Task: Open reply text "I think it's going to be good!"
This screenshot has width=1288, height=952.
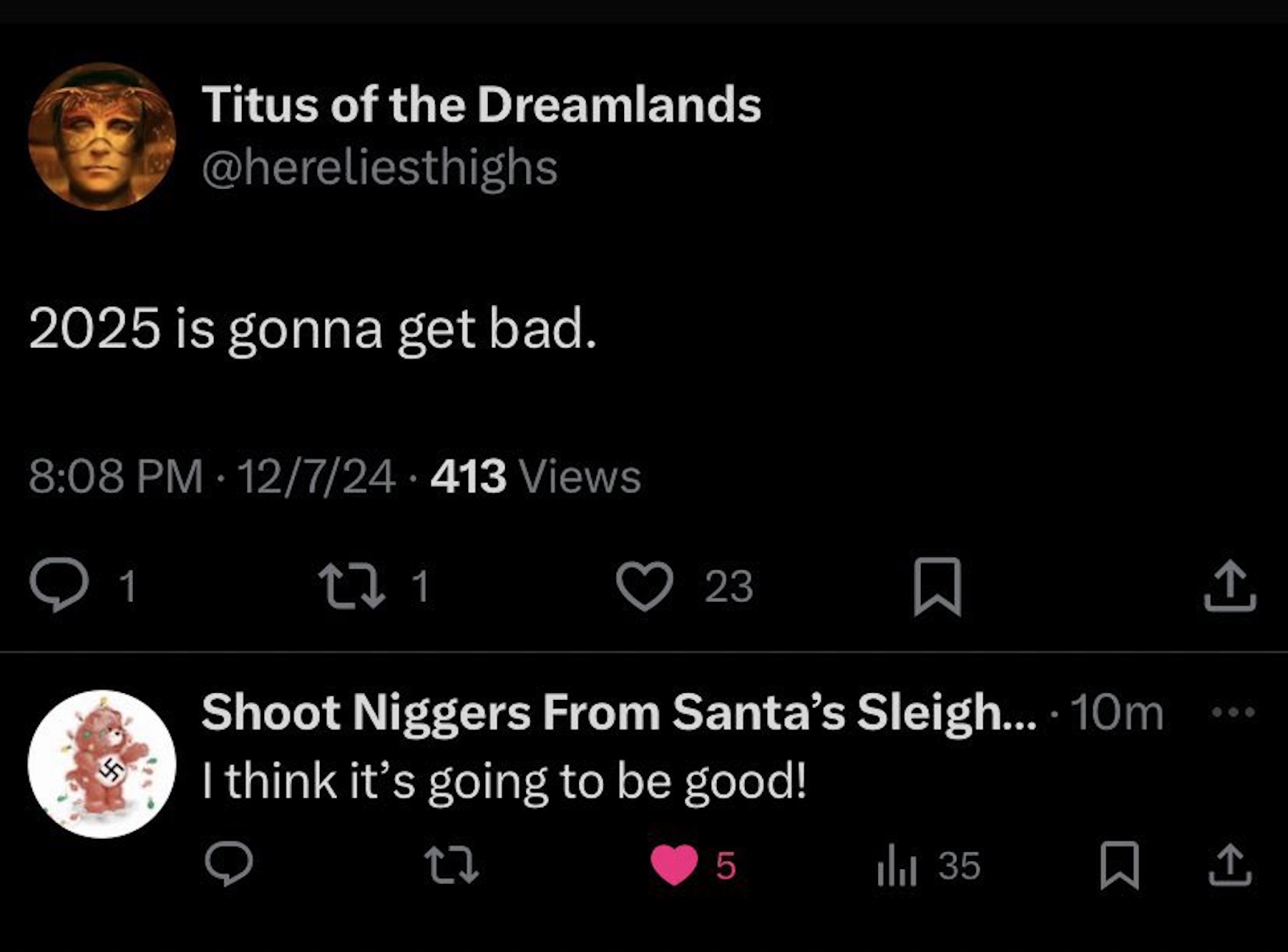Action: [504, 780]
